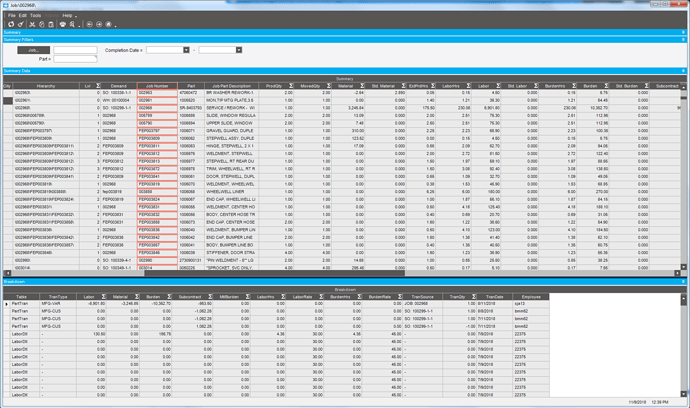The image size is (690, 408).
Task: Click sigma icon on MtlBurden column
Action: [248, 297]
